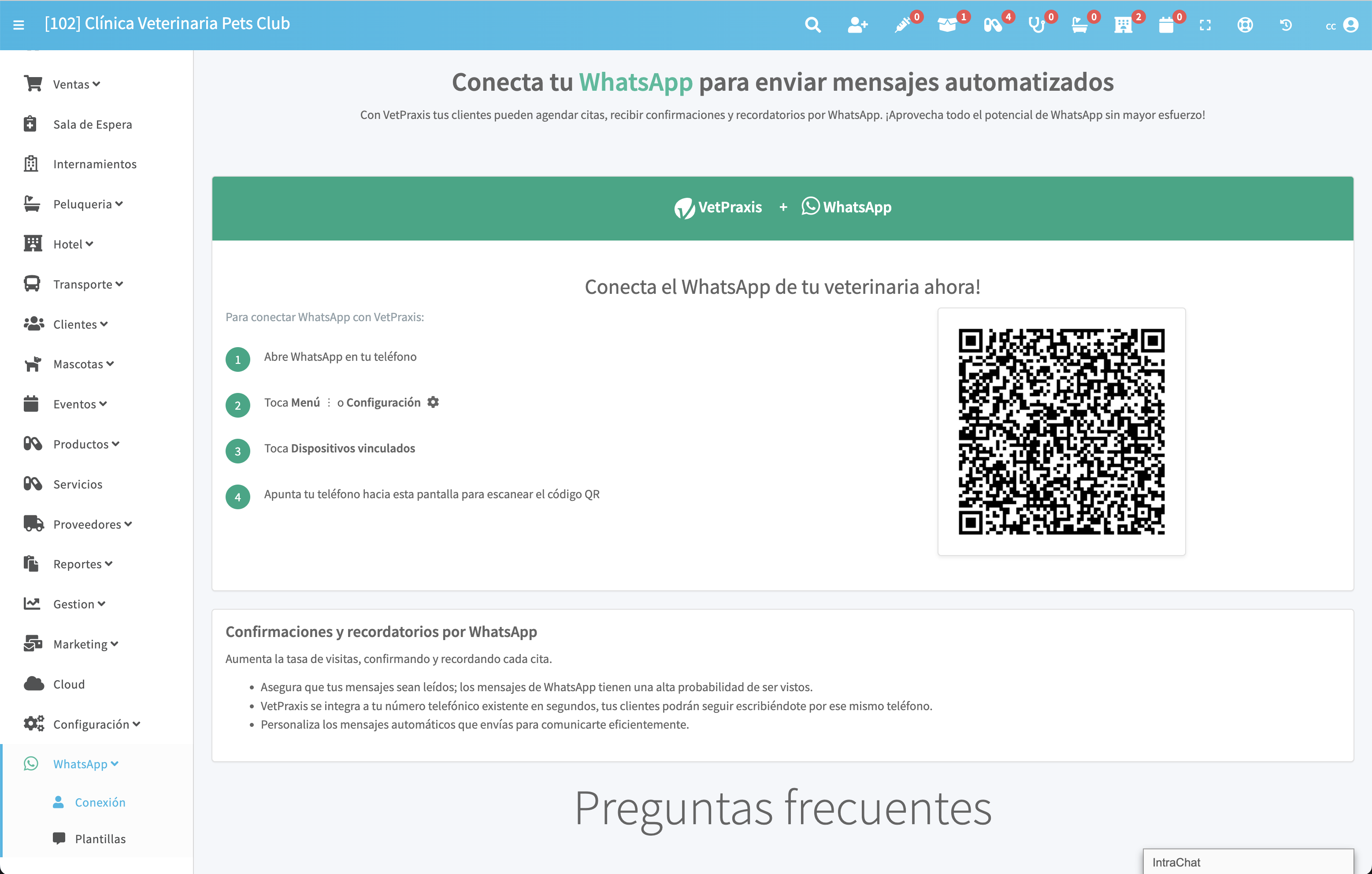The width and height of the screenshot is (1372, 874).
Task: Click the pills icon with badge 4
Action: [x=993, y=25]
